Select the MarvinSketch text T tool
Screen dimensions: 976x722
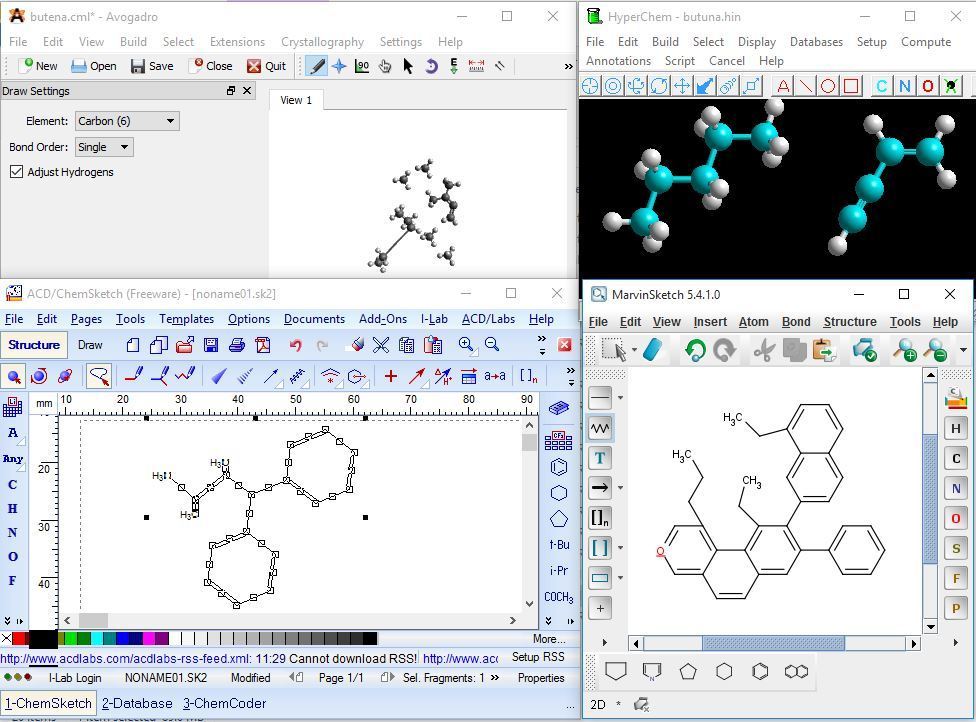600,458
